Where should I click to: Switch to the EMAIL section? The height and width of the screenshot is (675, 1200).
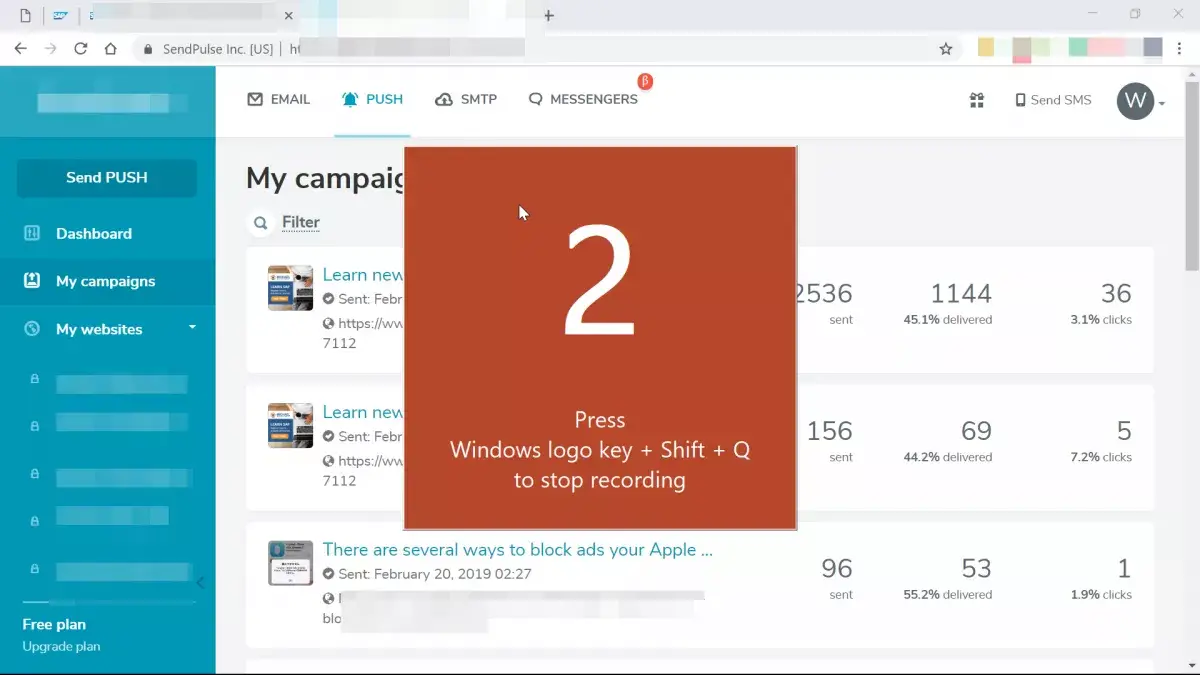pos(279,99)
